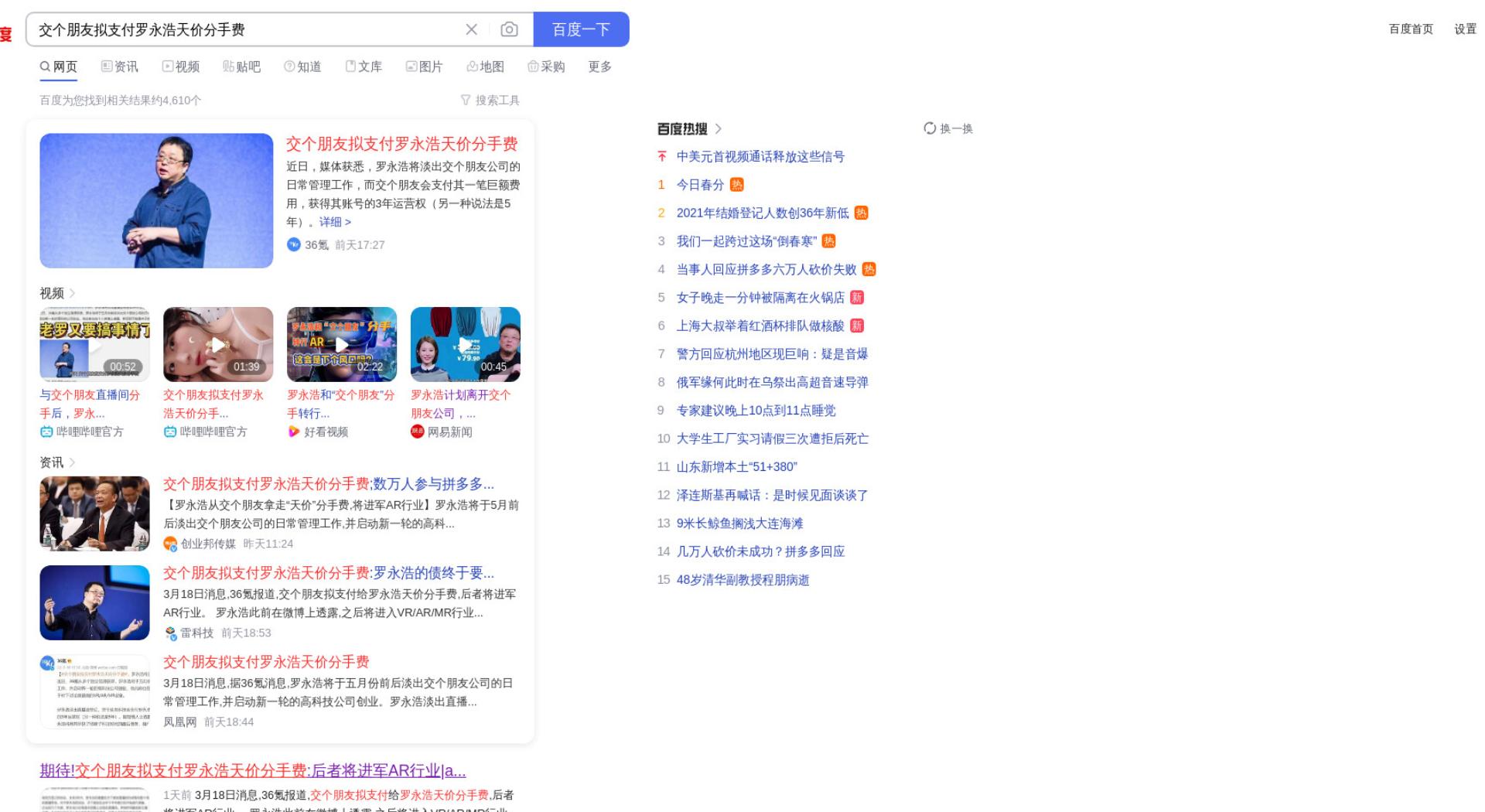Click the 36氪 source icon
The image size is (1485, 812).
coord(293,244)
